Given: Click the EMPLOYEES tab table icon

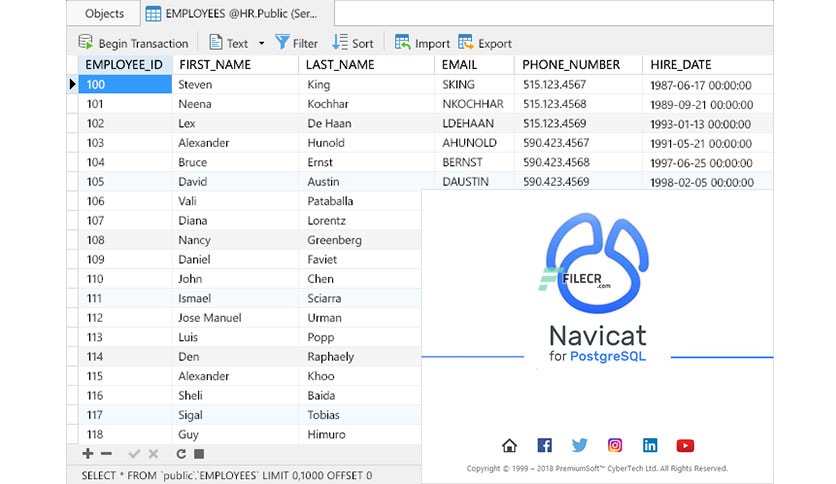Looking at the screenshot, I should (x=153, y=14).
